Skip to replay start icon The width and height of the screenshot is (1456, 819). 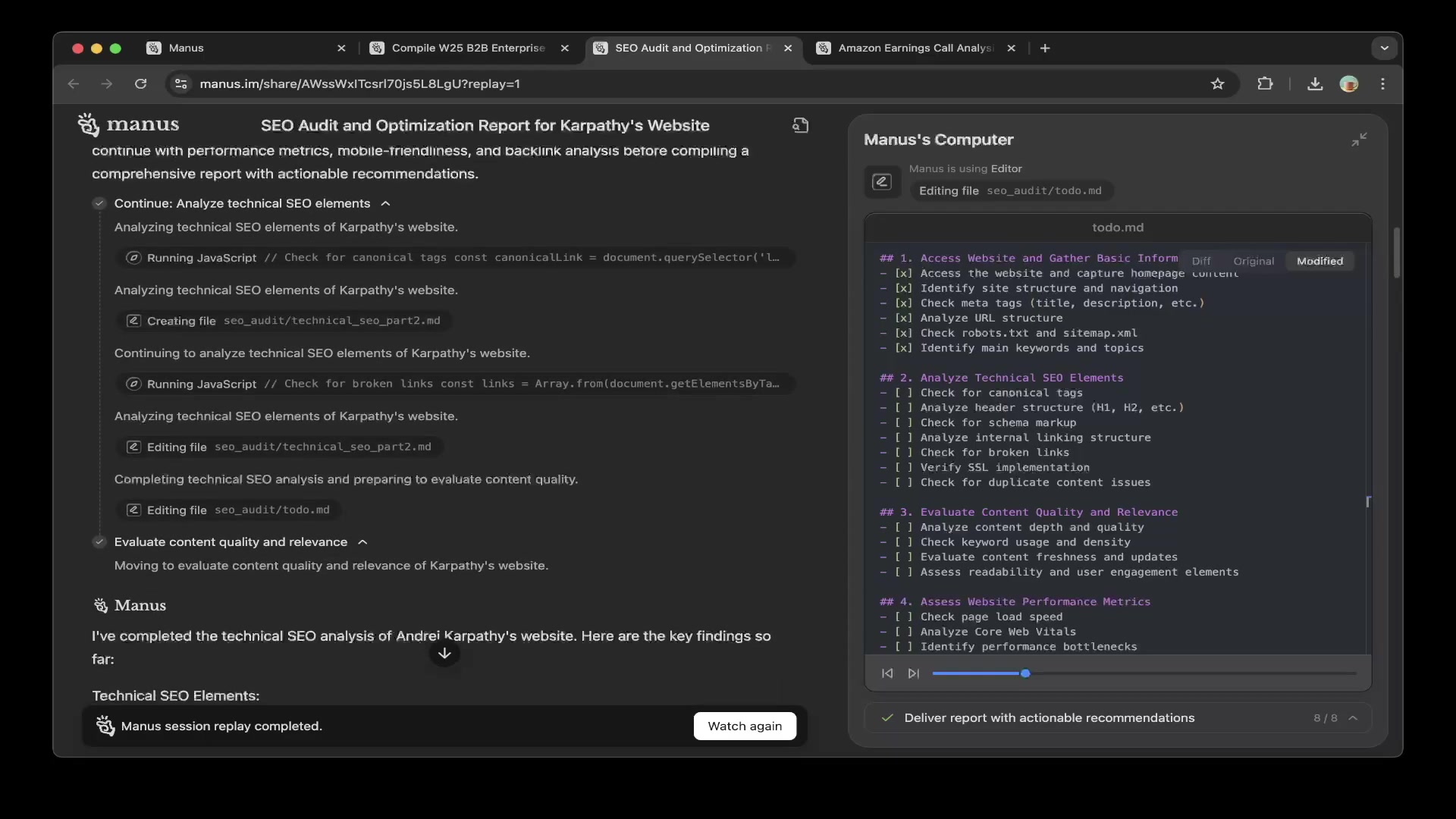[887, 673]
